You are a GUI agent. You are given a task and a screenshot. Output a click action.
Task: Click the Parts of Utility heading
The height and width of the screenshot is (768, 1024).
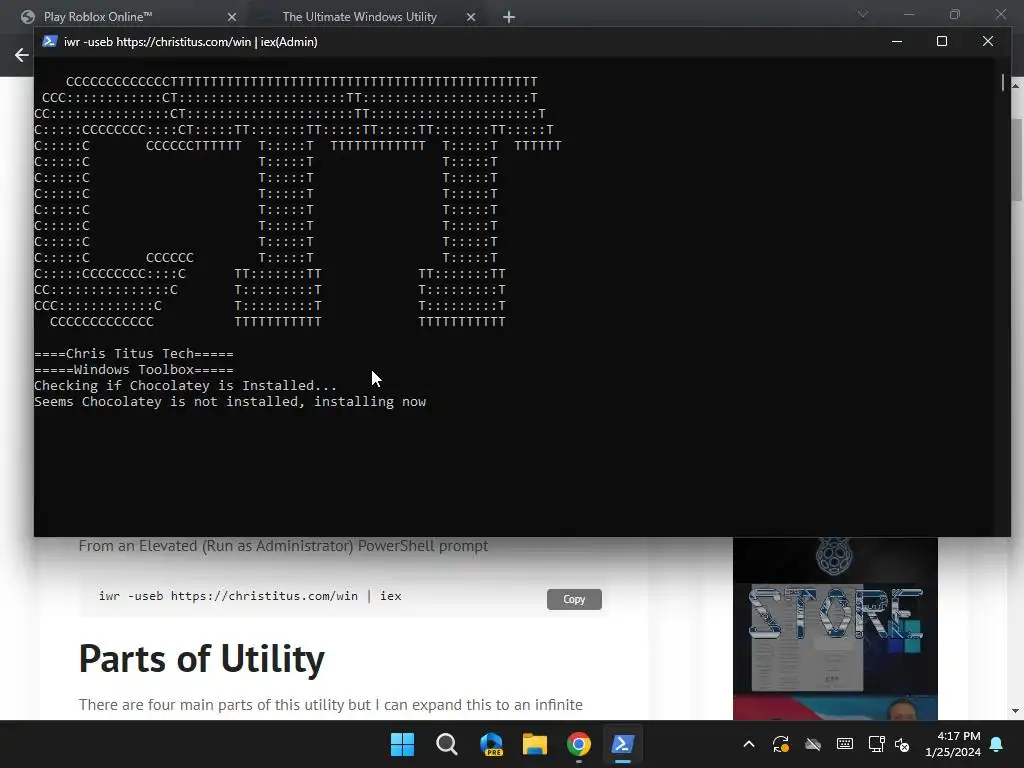(202, 658)
